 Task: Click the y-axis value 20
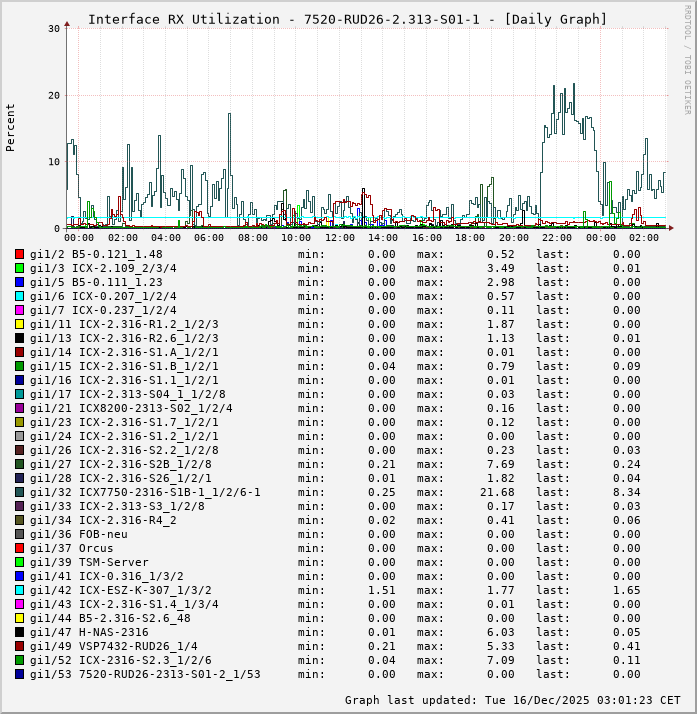(54, 95)
